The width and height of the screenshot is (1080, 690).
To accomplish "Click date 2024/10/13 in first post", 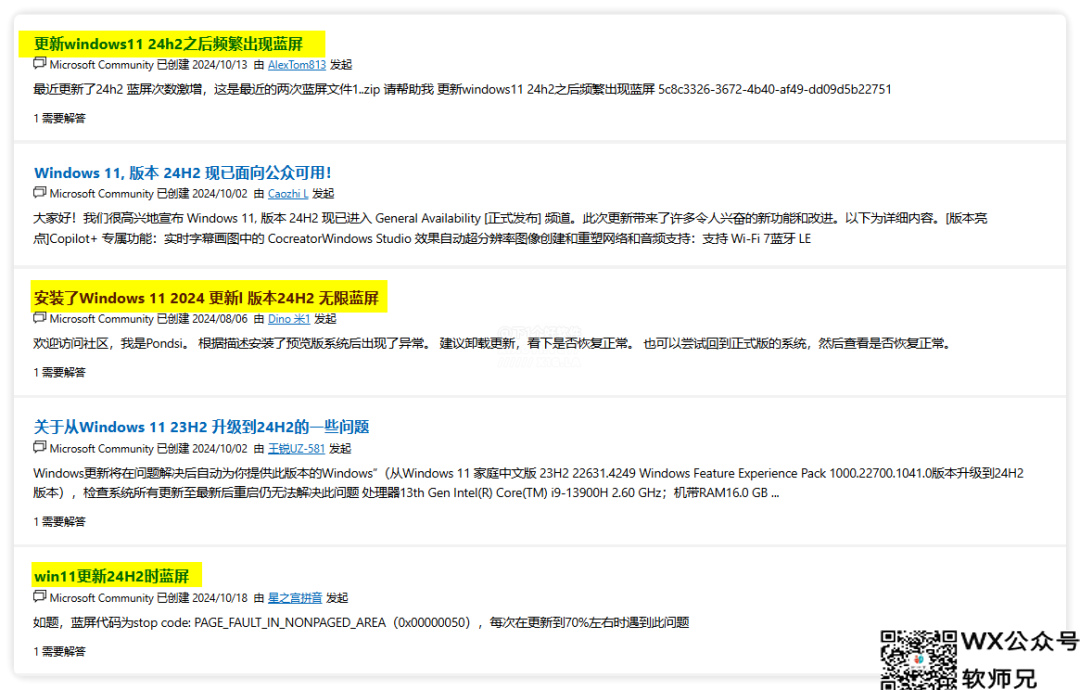I will [220, 65].
